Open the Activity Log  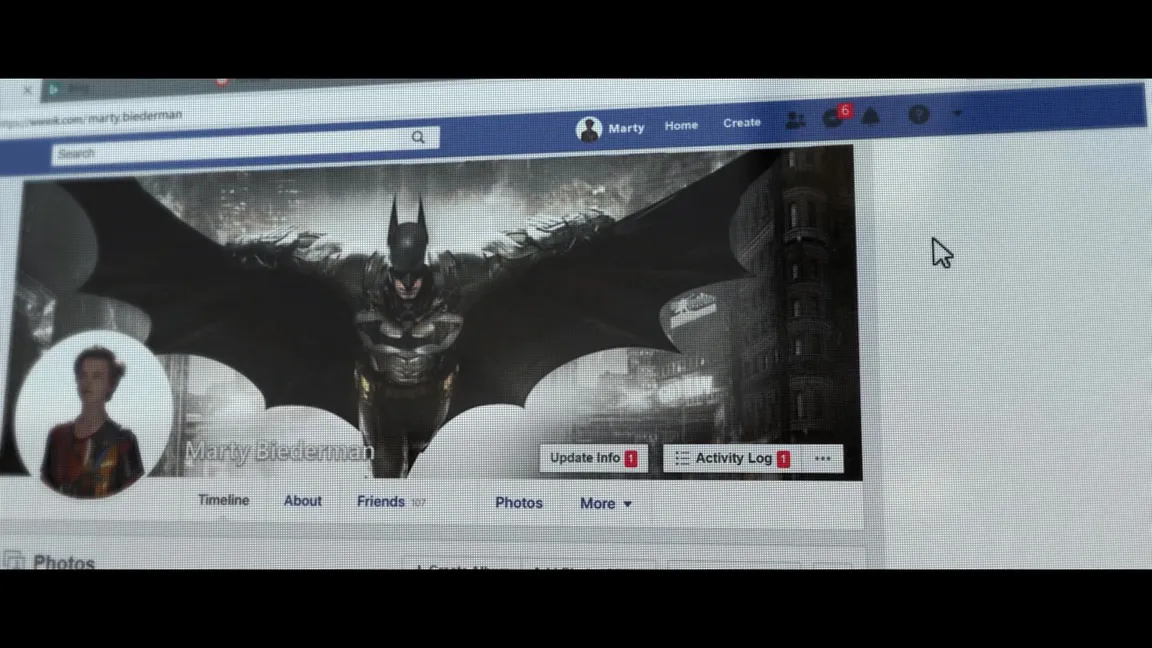pyautogui.click(x=732, y=458)
